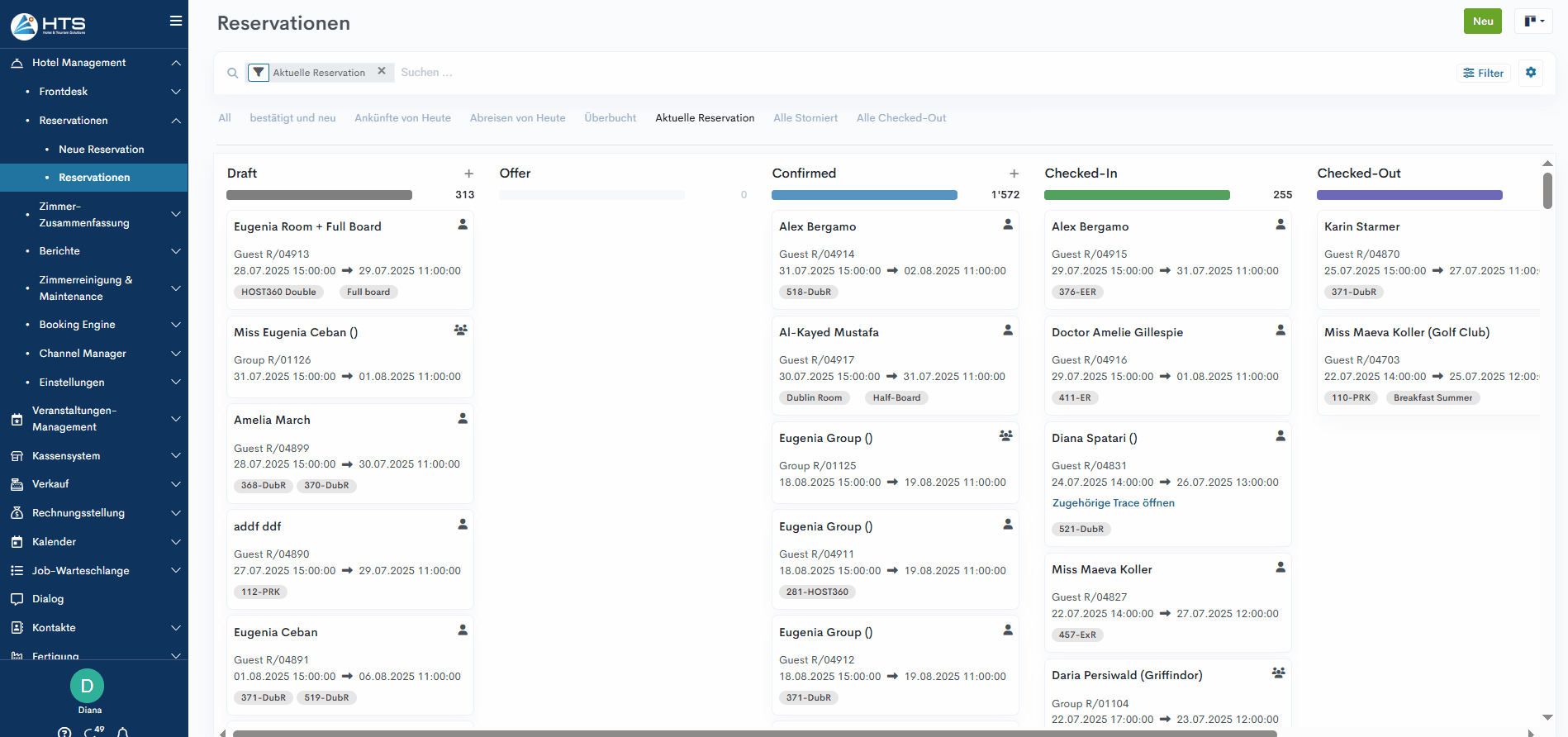The height and width of the screenshot is (737, 1568).
Task: Expand the Kassensystem menu
Action: click(x=175, y=456)
